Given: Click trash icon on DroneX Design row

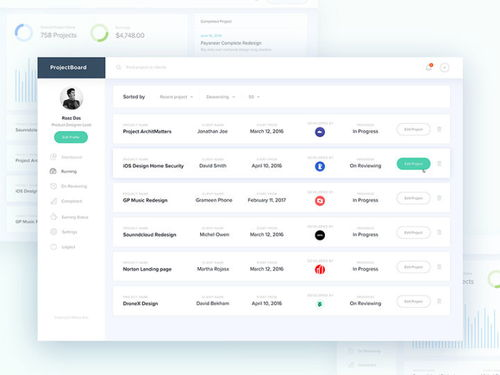Looking at the screenshot, I should click(439, 301).
